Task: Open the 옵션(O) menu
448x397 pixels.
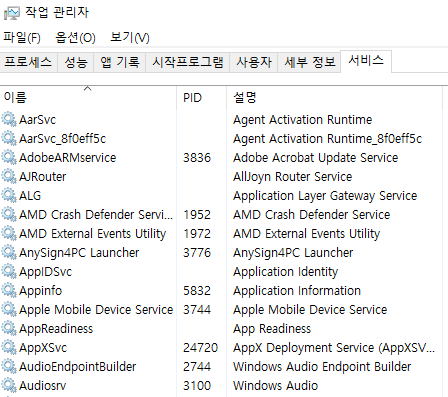Action: pyautogui.click(x=75, y=37)
